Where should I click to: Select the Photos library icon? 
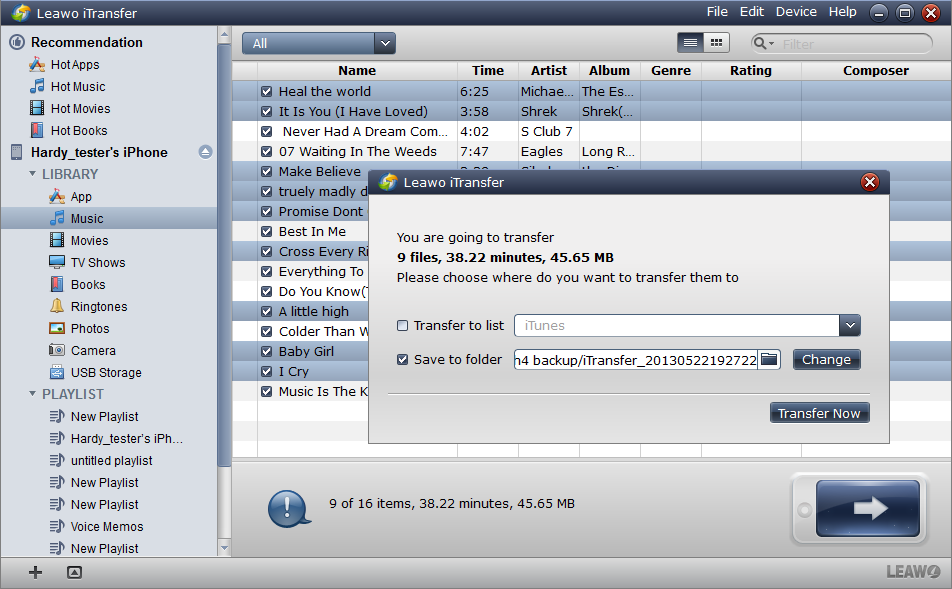click(57, 329)
